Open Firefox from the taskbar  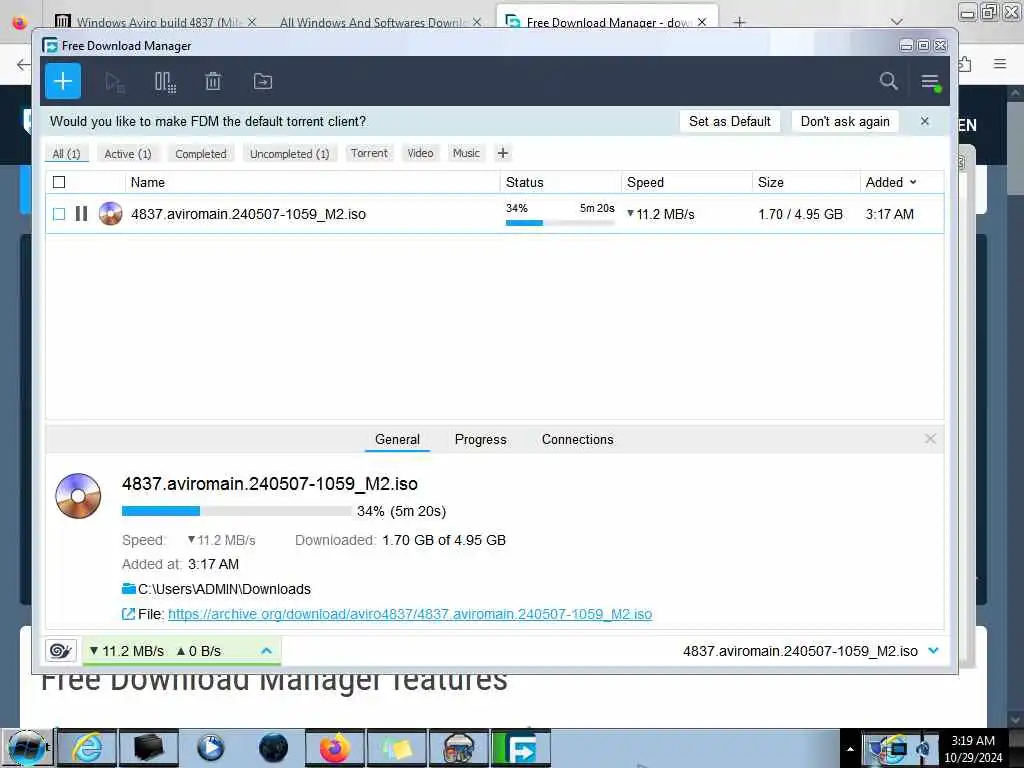[335, 748]
